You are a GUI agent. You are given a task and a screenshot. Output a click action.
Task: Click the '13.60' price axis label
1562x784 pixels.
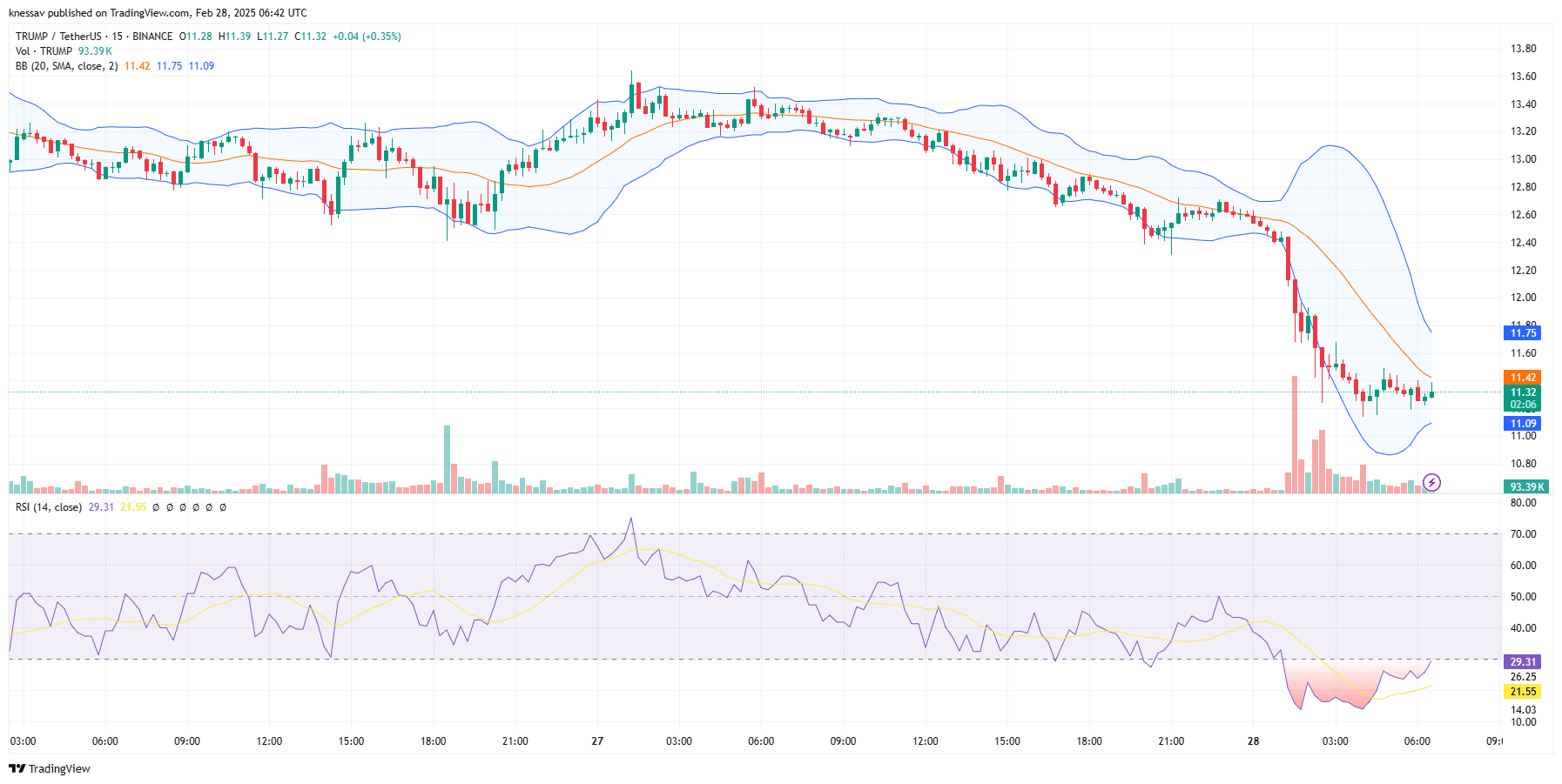[x=1523, y=77]
